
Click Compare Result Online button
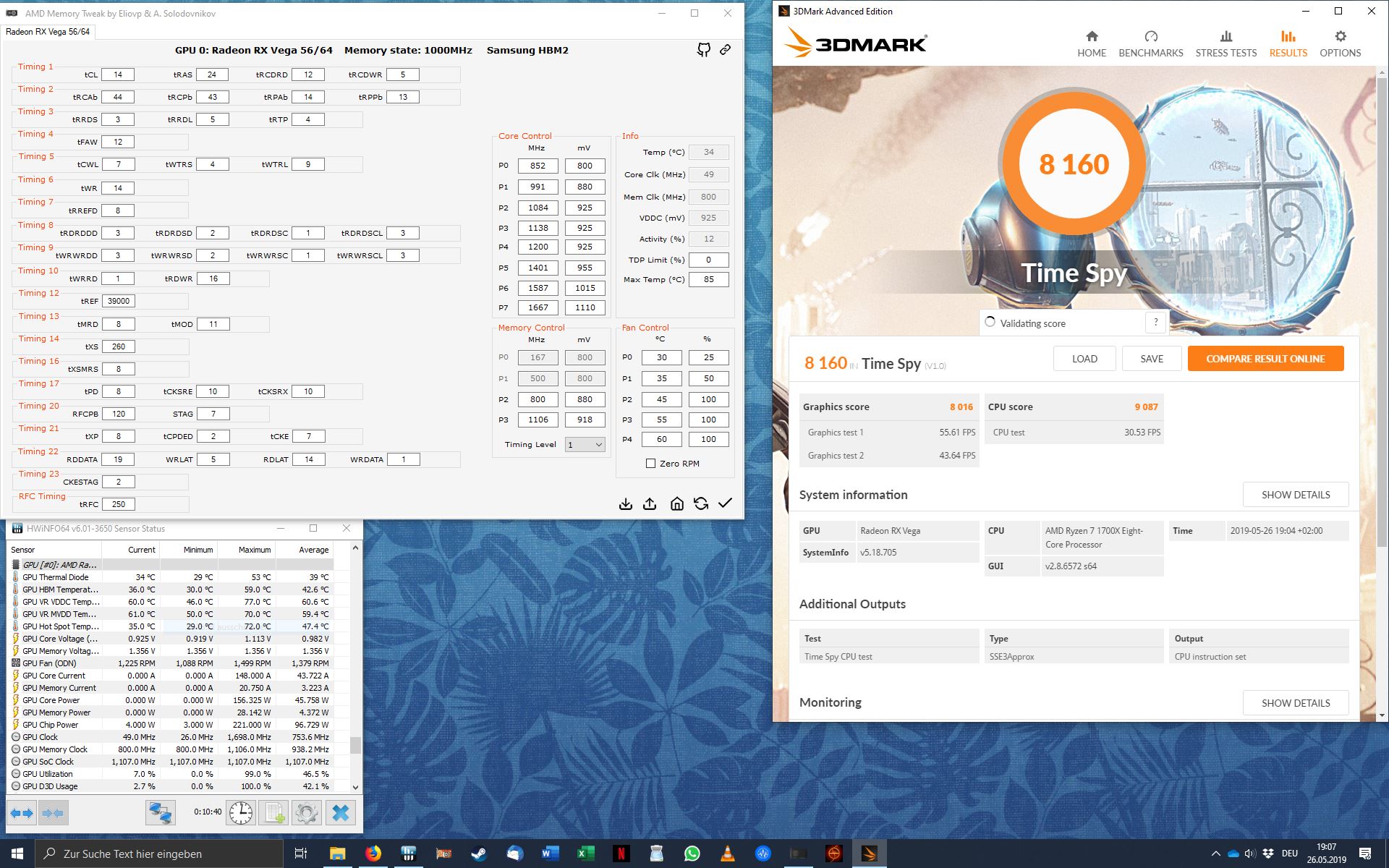[1265, 359]
